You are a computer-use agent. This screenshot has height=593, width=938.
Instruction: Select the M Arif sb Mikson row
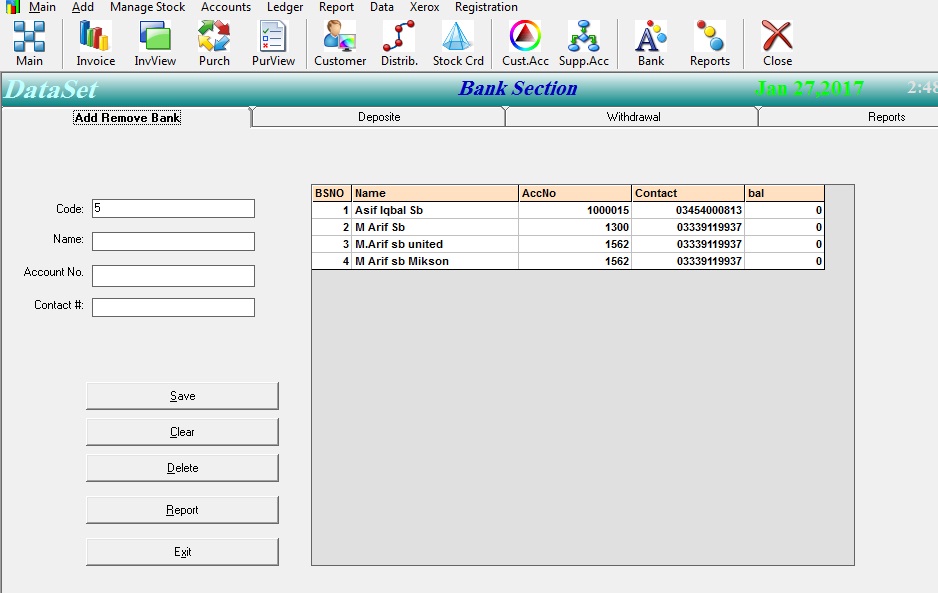click(x=568, y=261)
